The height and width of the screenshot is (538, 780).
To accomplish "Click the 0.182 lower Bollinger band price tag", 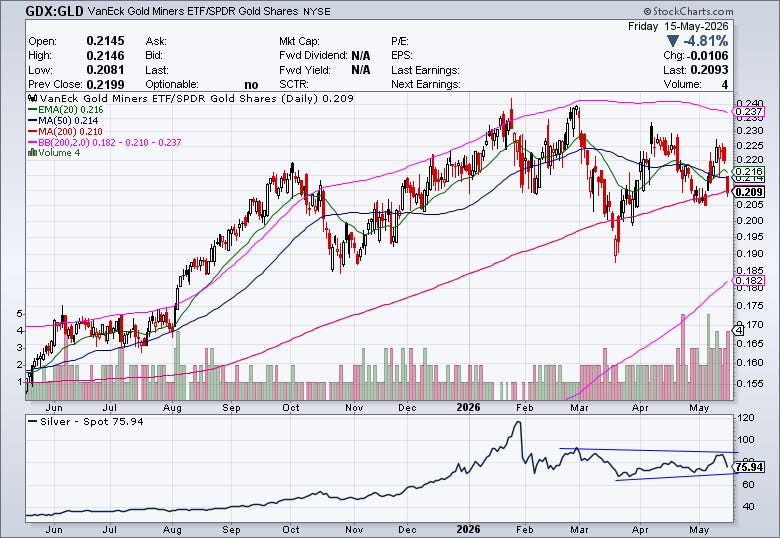I will pos(749,280).
